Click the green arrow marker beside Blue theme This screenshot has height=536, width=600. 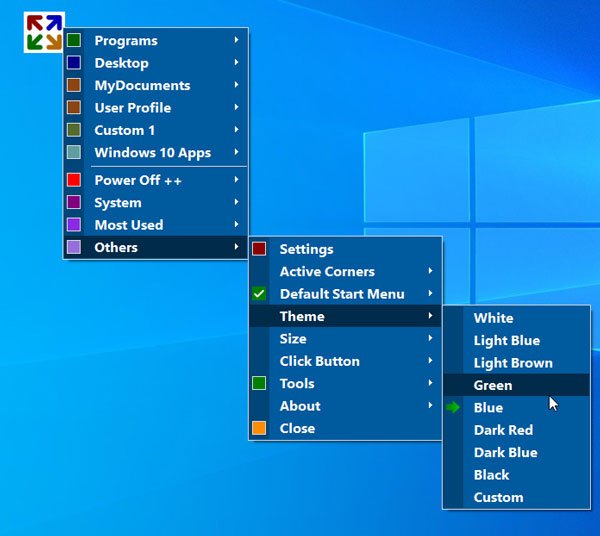453,407
